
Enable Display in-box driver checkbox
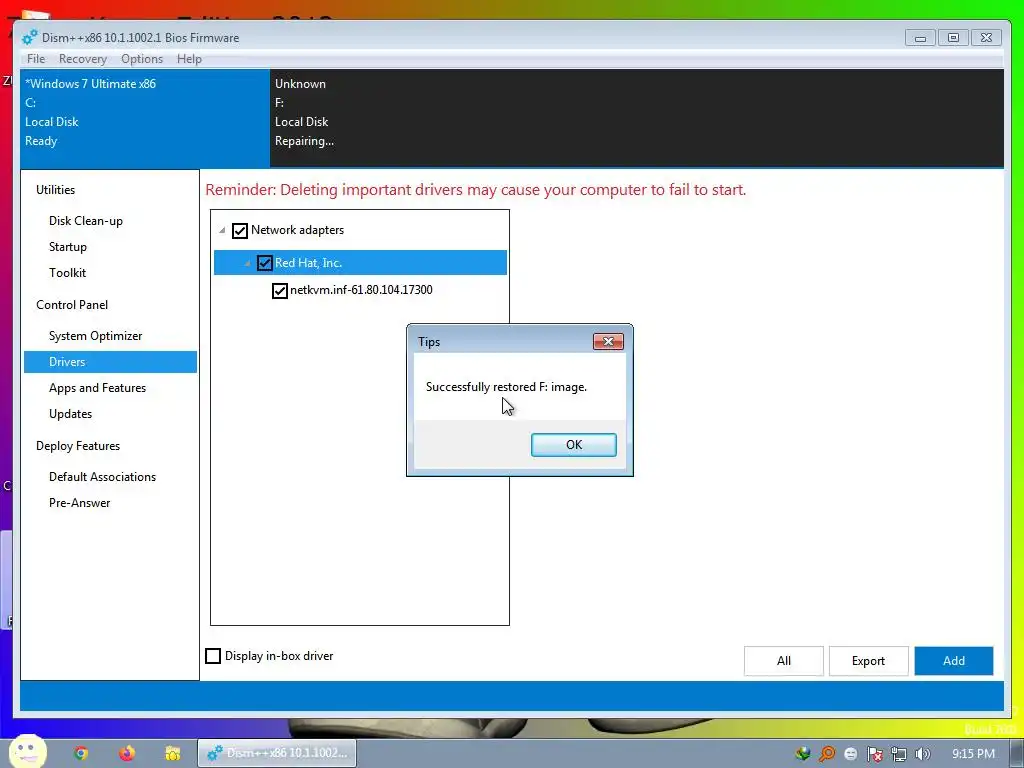point(213,656)
